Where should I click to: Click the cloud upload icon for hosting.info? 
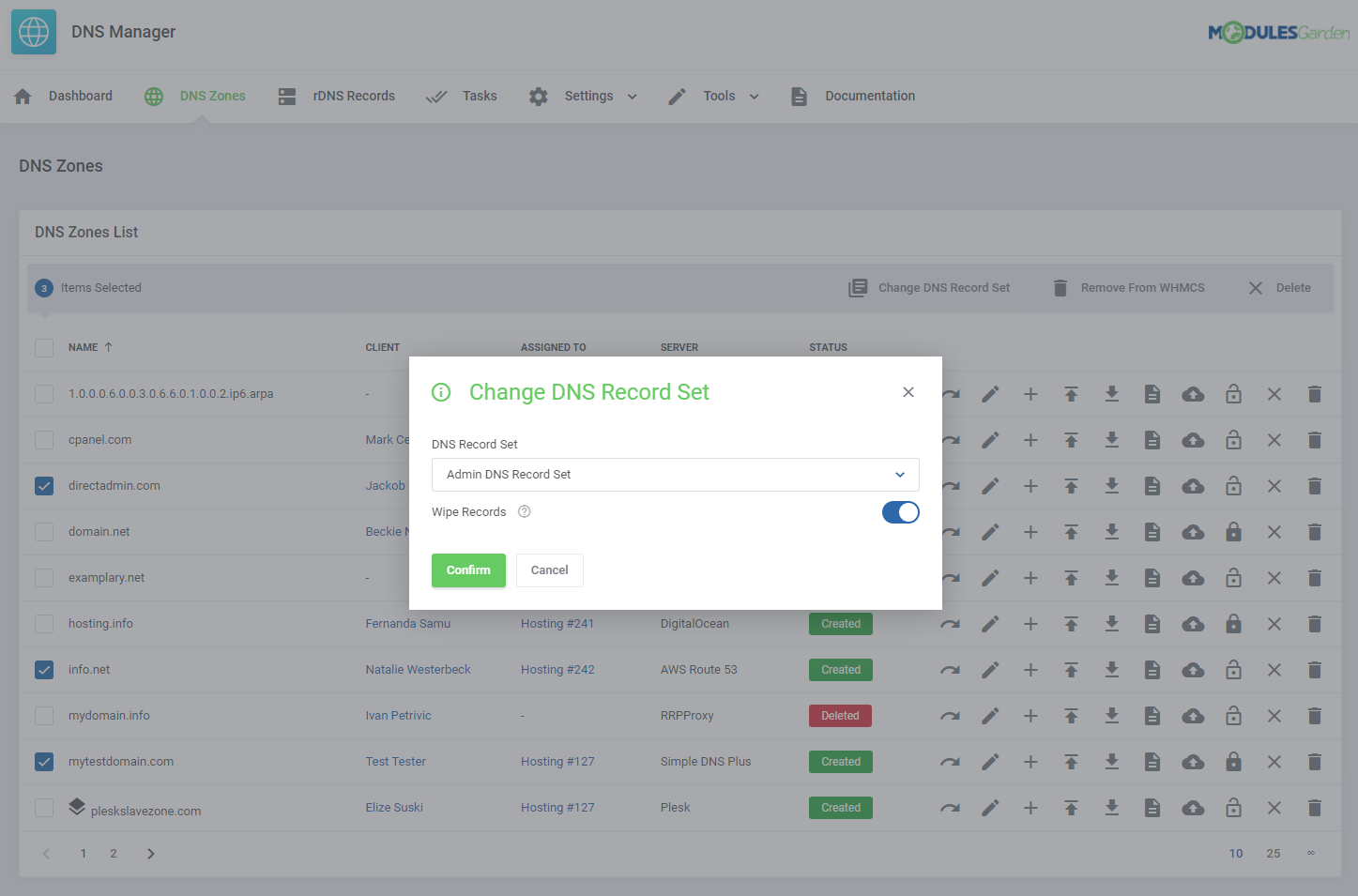click(1193, 623)
